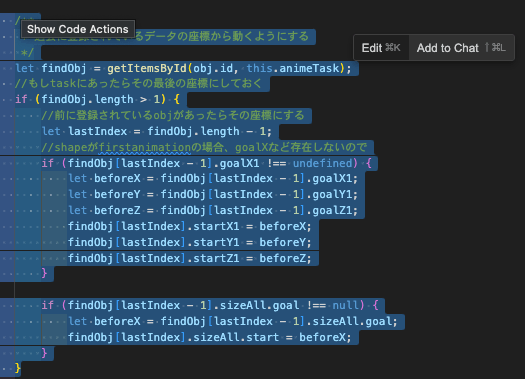Click getItemsById function call

[147, 68]
